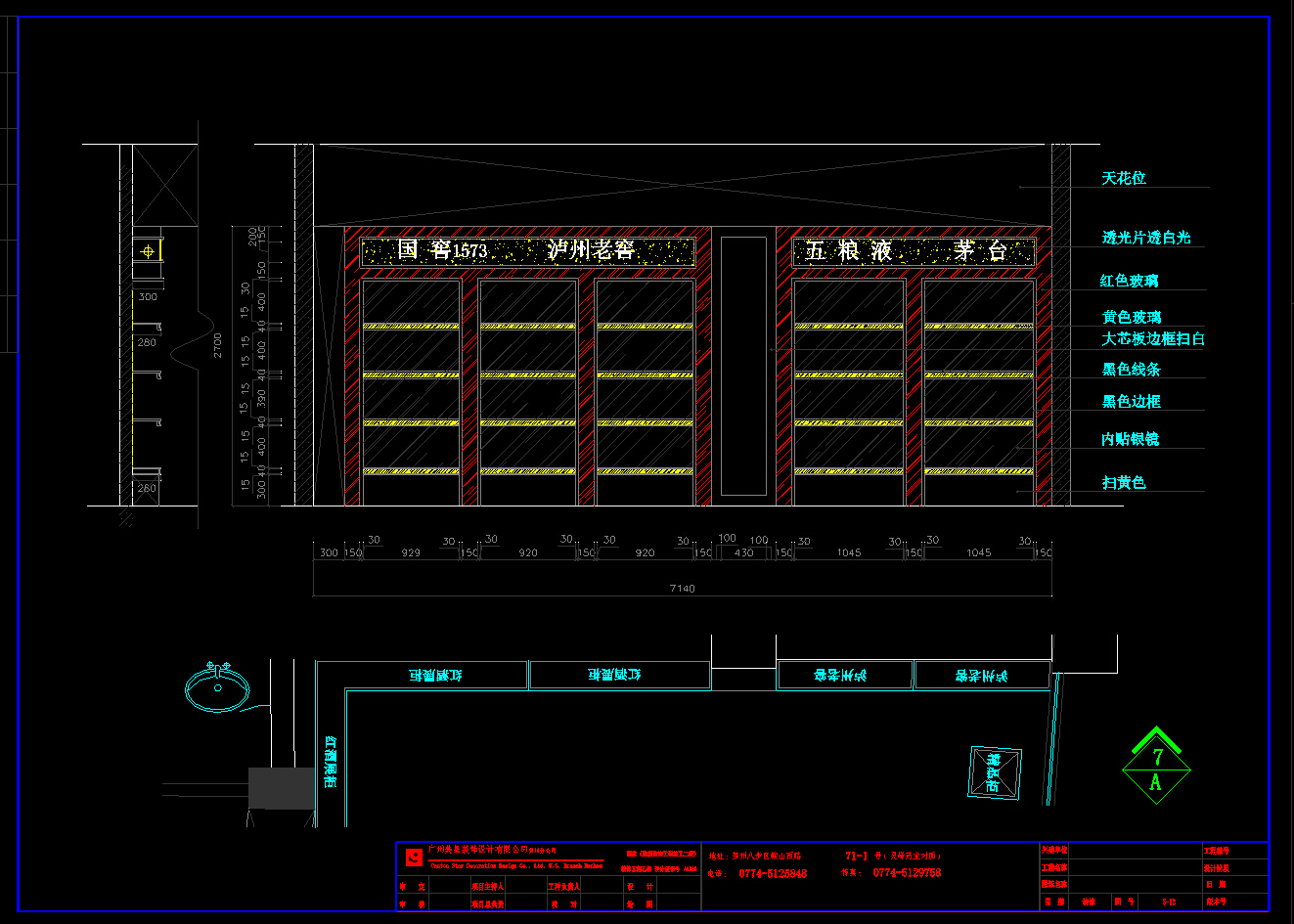The height and width of the screenshot is (924, 1294).
Task: Select the phone number 0774-5125948
Action: tap(773, 874)
